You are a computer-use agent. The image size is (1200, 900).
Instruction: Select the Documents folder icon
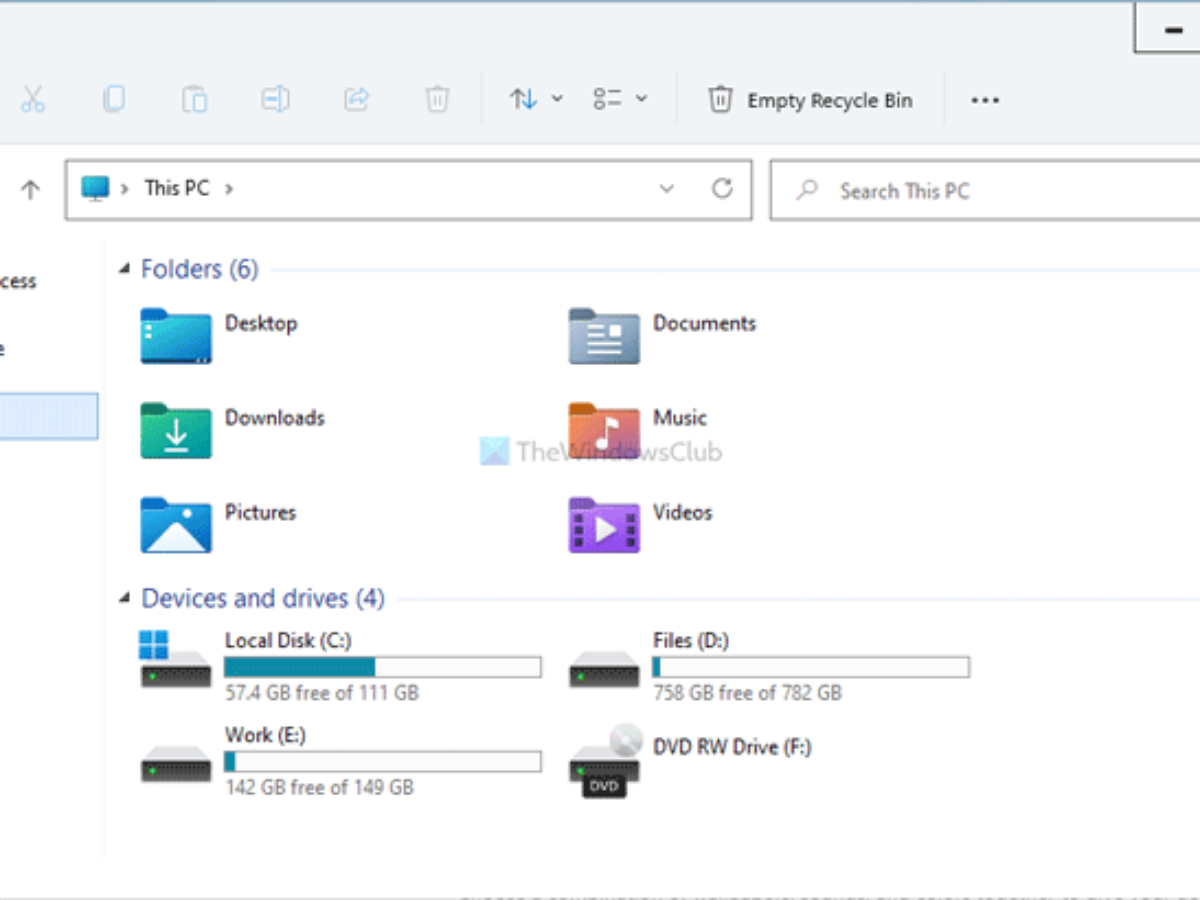[604, 335]
